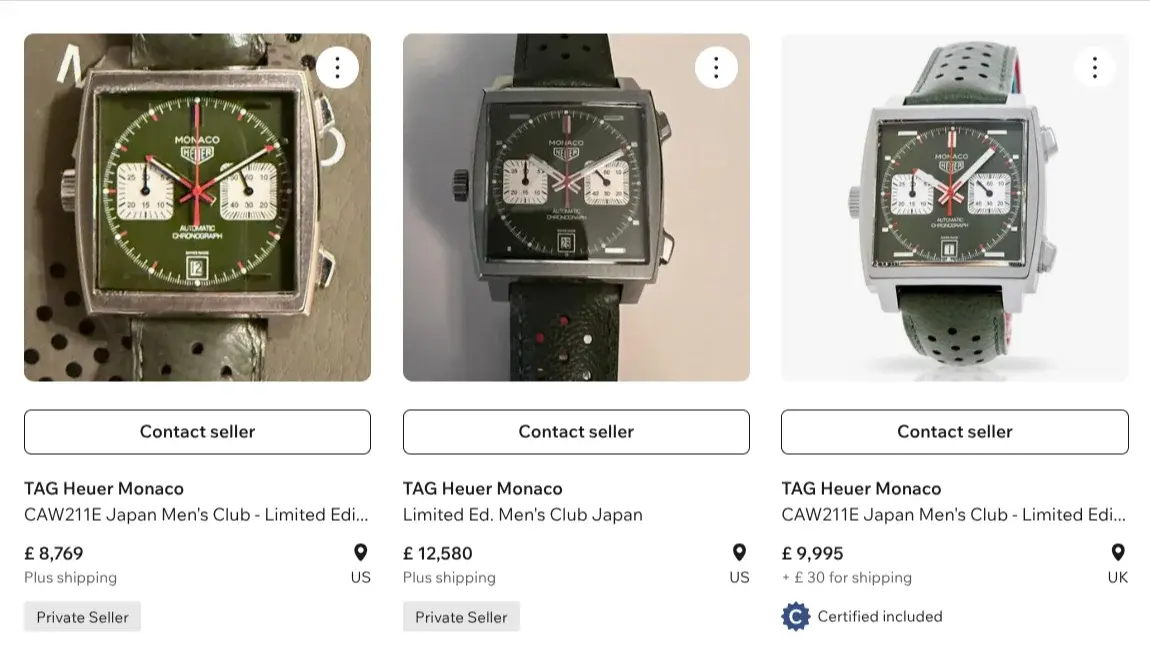Click CAW211E Japan Men's Club title above £8,769

196,515
